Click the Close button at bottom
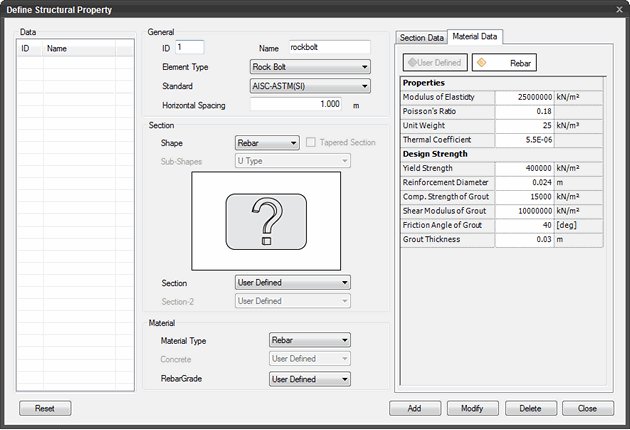The width and height of the screenshot is (630, 430). click(587, 409)
